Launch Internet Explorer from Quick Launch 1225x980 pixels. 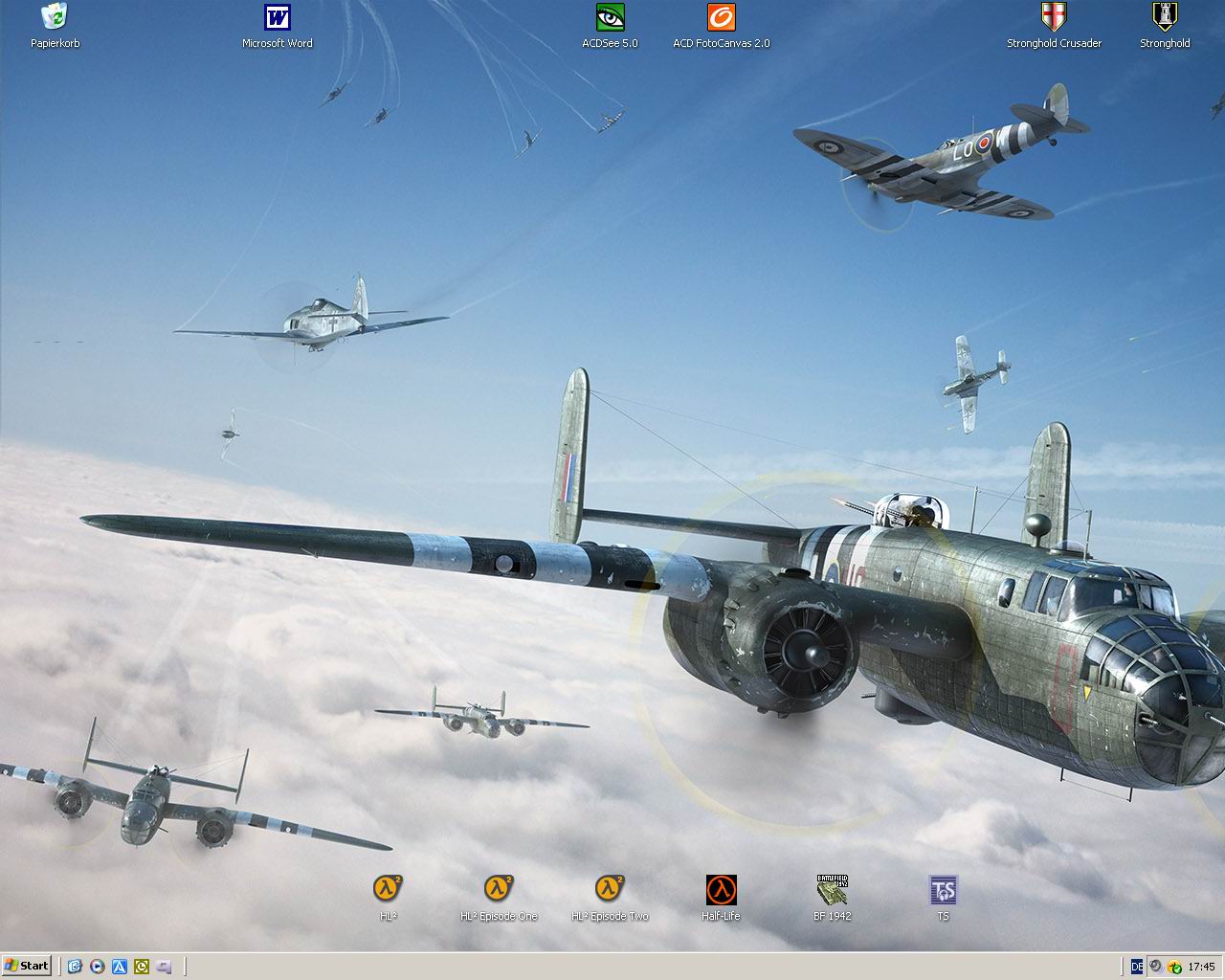click(75, 967)
